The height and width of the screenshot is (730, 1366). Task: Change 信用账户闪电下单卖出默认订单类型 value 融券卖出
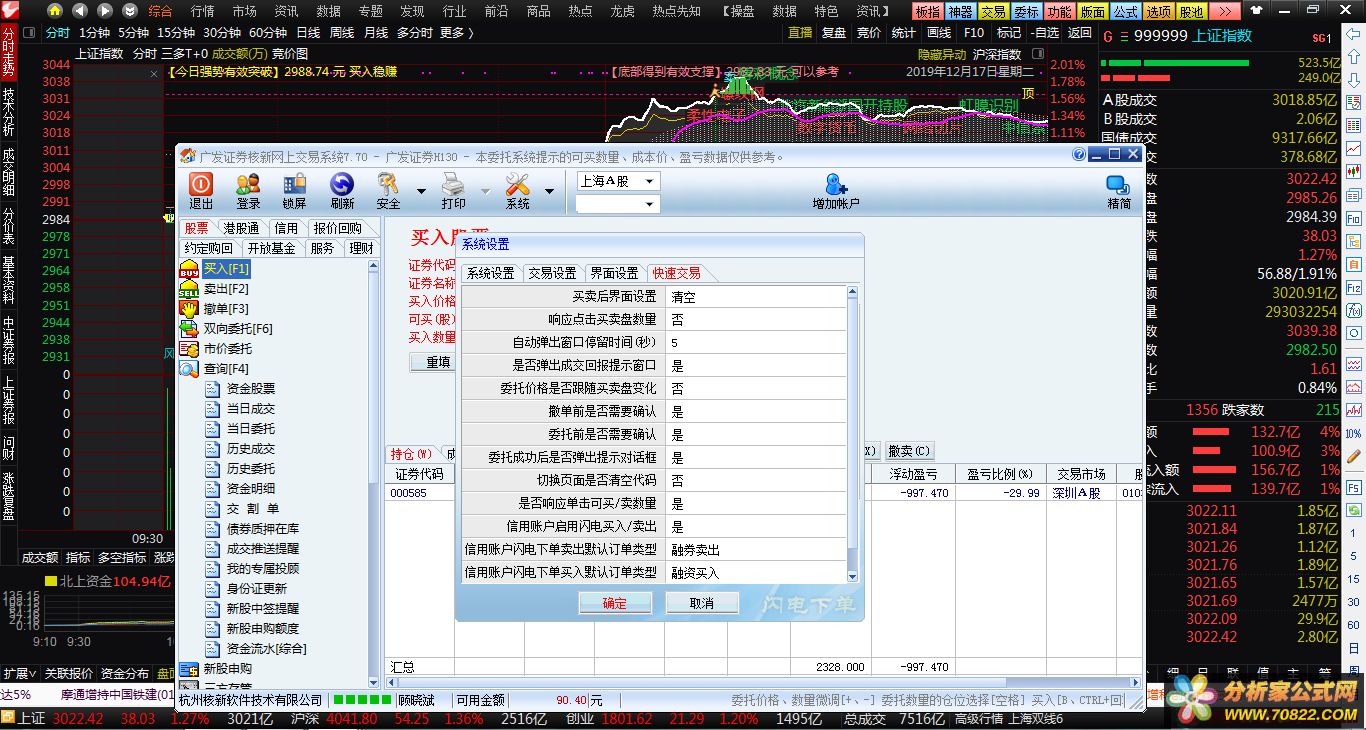click(755, 550)
